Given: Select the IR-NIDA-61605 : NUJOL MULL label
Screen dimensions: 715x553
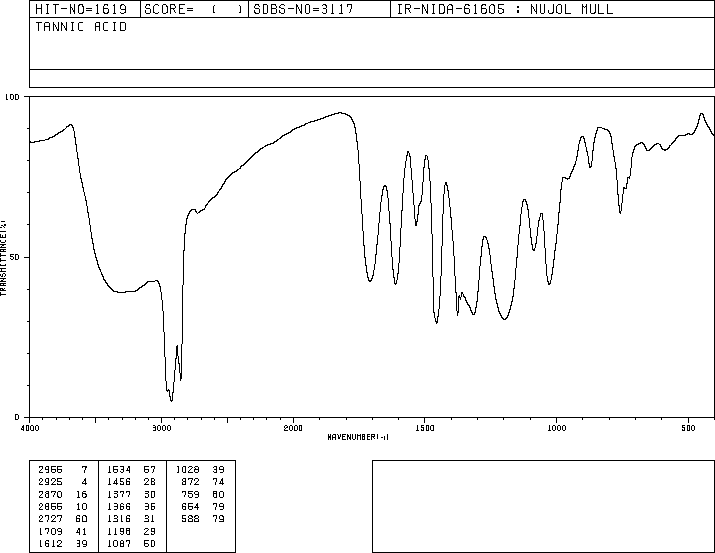Looking at the screenshot, I should point(505,9).
